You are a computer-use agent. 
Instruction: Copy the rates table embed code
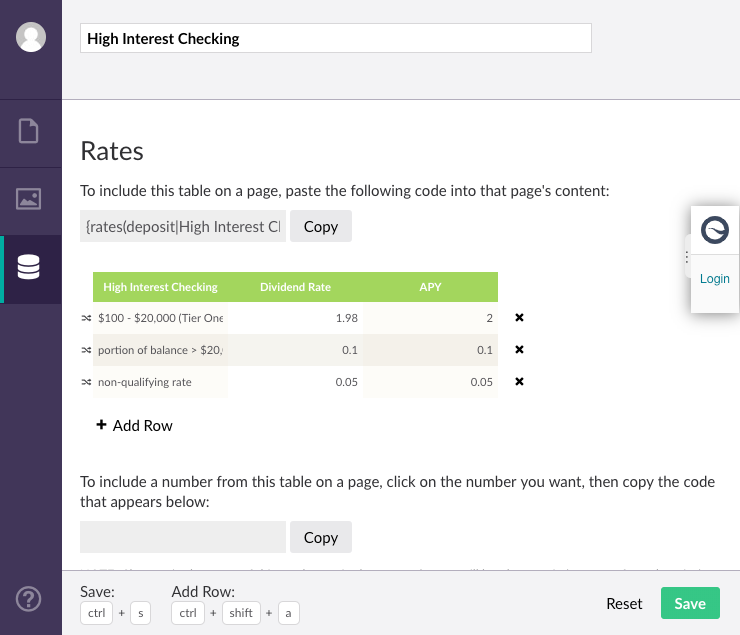coord(321,226)
